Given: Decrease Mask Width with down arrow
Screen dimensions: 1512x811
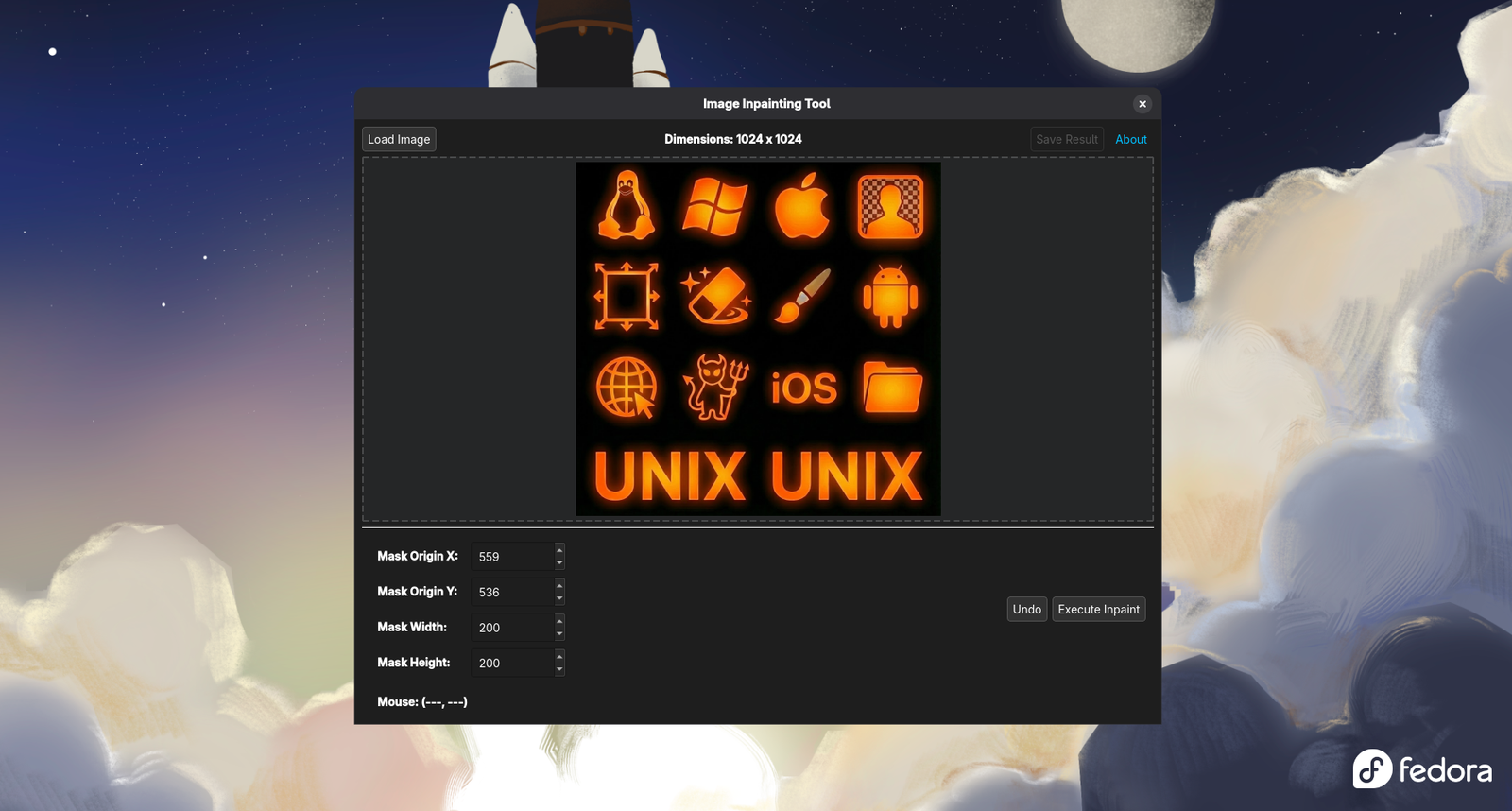Looking at the screenshot, I should (x=559, y=634).
